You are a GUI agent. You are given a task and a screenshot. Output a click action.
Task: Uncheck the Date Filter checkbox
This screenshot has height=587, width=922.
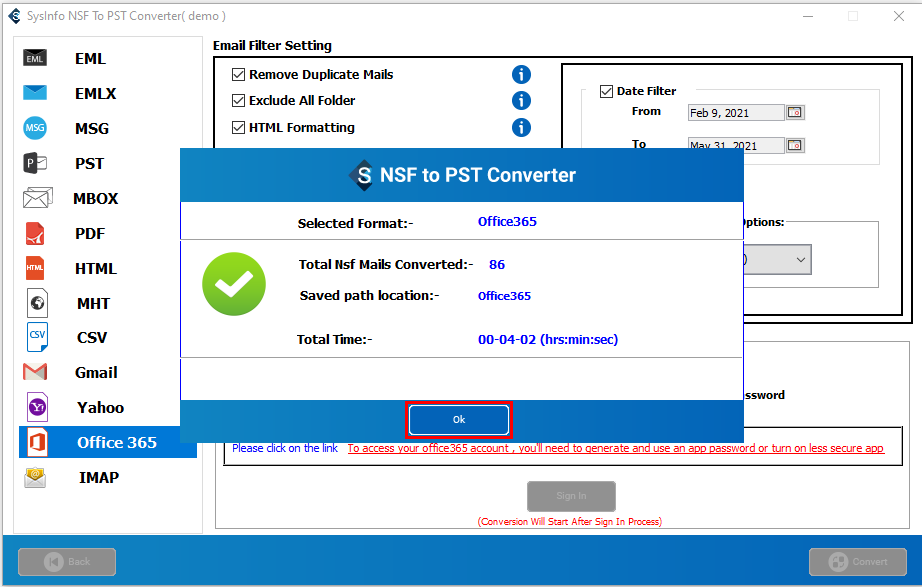606,91
